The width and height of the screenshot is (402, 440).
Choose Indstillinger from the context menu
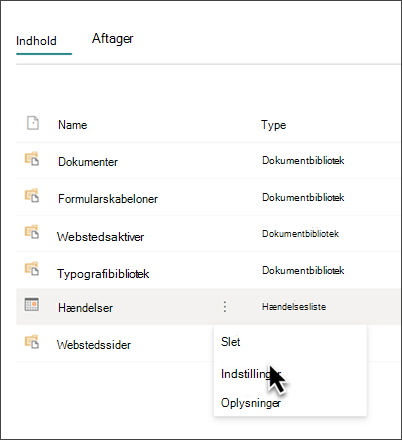(251, 374)
